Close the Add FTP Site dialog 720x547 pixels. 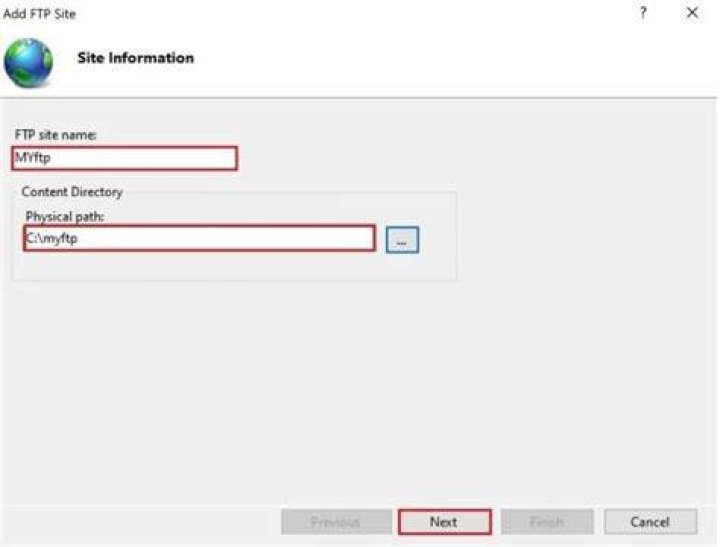(x=692, y=13)
